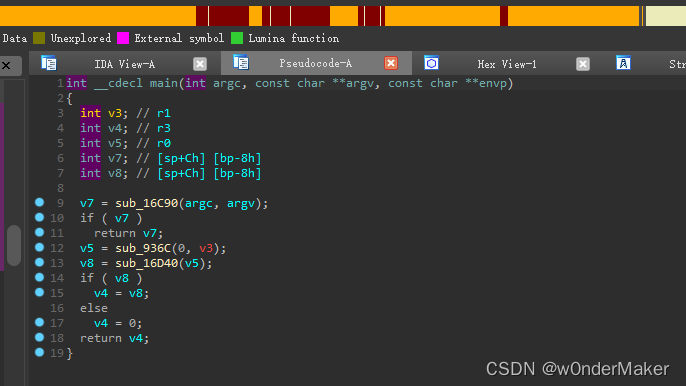Toggle breakpoint dot on line 11
The width and height of the screenshot is (686, 386).
pyautogui.click(x=39, y=232)
